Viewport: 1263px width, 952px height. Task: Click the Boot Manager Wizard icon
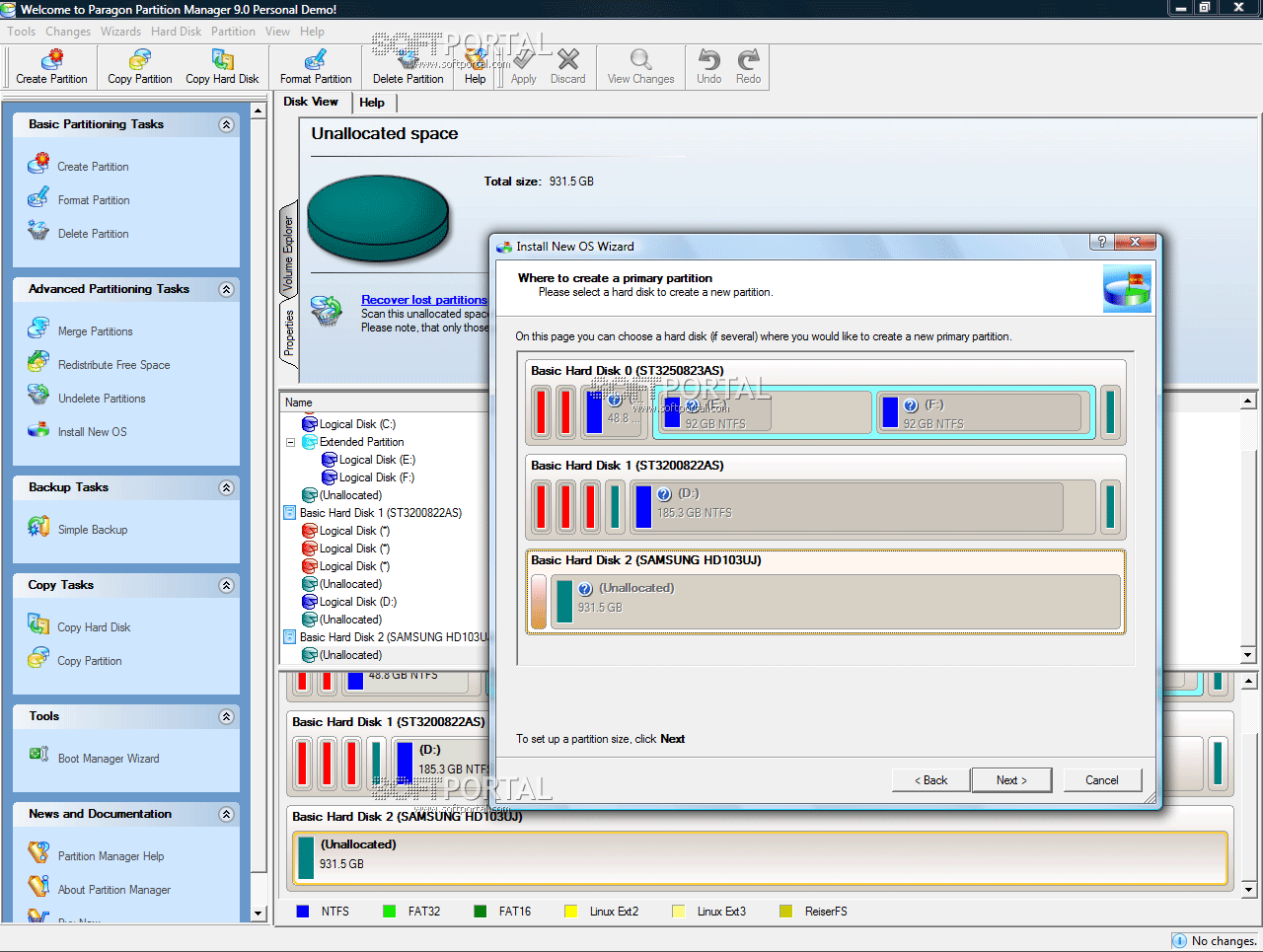click(38, 755)
